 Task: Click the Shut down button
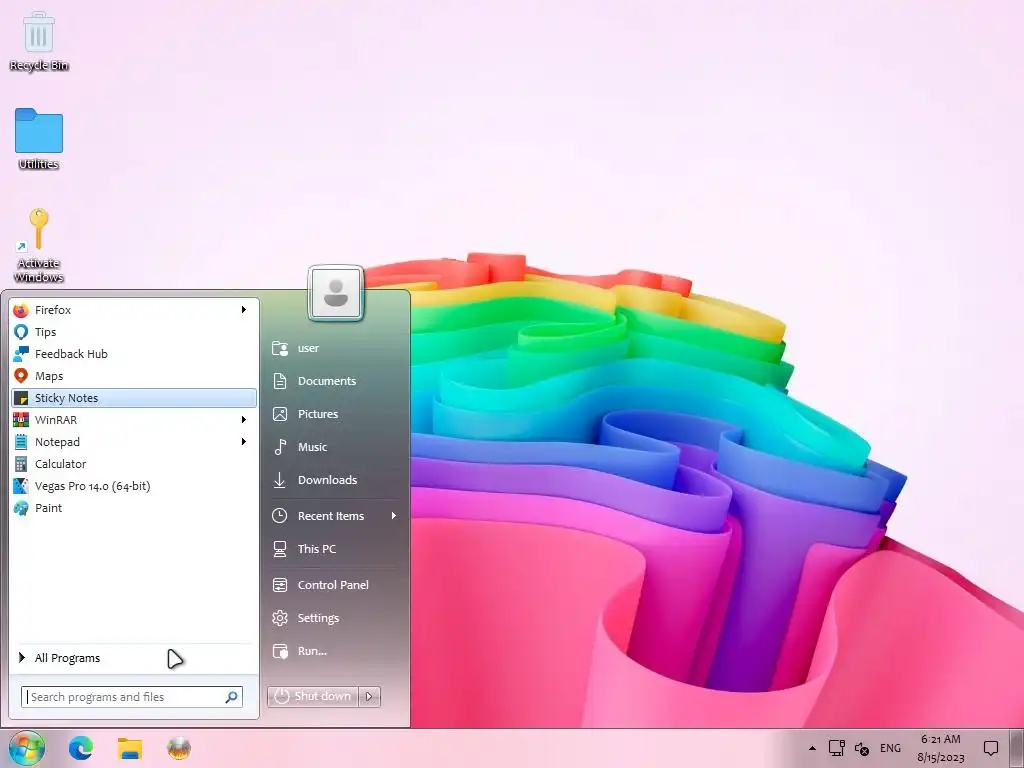[x=313, y=696]
